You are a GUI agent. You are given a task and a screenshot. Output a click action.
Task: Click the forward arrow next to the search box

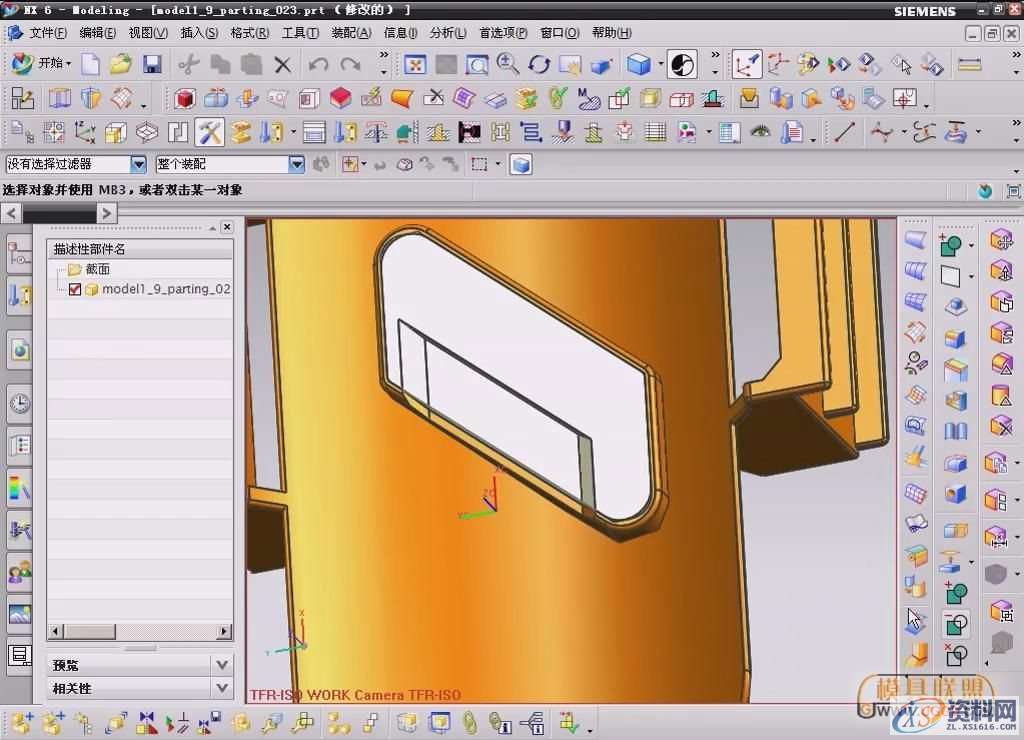pos(105,213)
